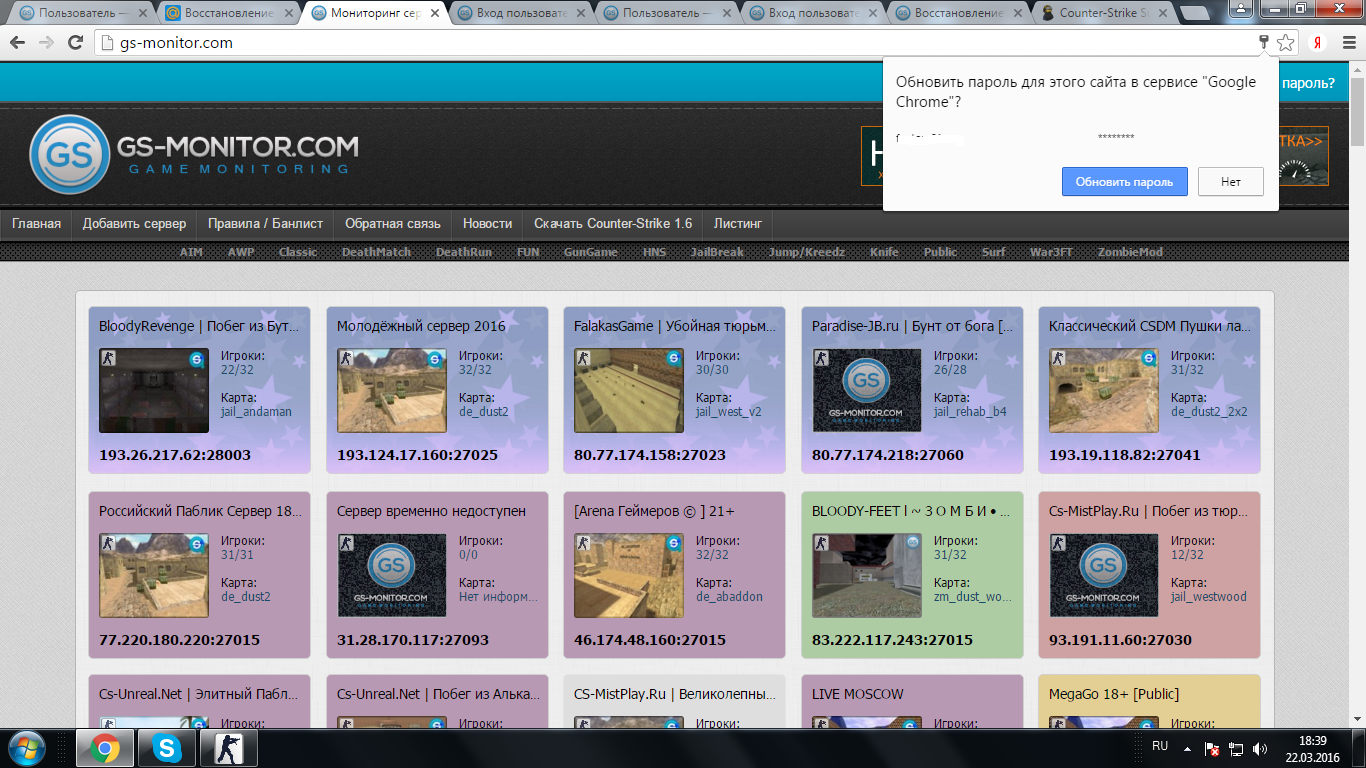Screen dimensions: 1366x768
Task: Filter servers by JailBreak category
Action: point(717,252)
